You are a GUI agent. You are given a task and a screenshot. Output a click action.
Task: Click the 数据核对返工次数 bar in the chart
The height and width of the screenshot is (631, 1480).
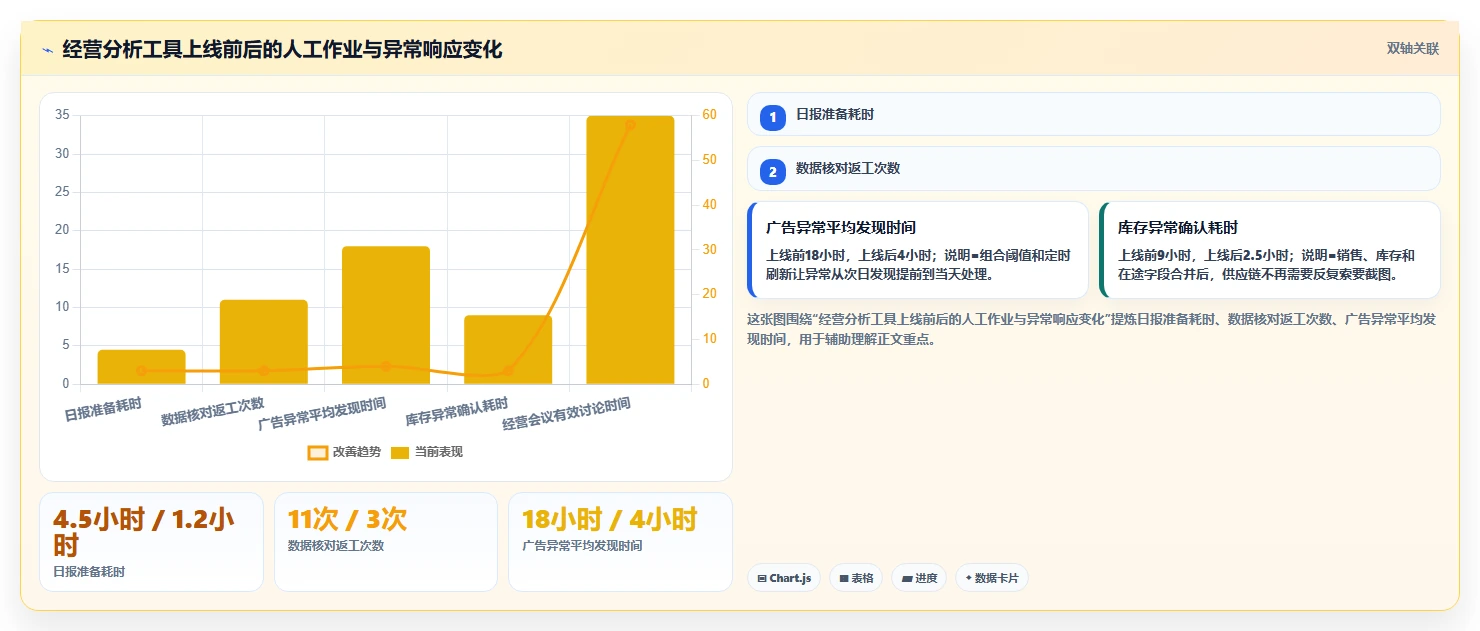[264, 342]
